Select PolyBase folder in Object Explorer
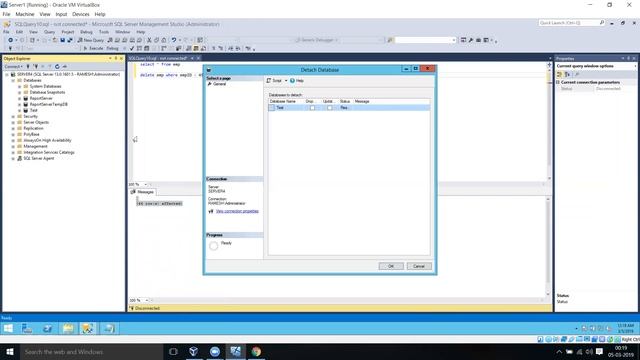The width and height of the screenshot is (640, 360). click(31, 134)
